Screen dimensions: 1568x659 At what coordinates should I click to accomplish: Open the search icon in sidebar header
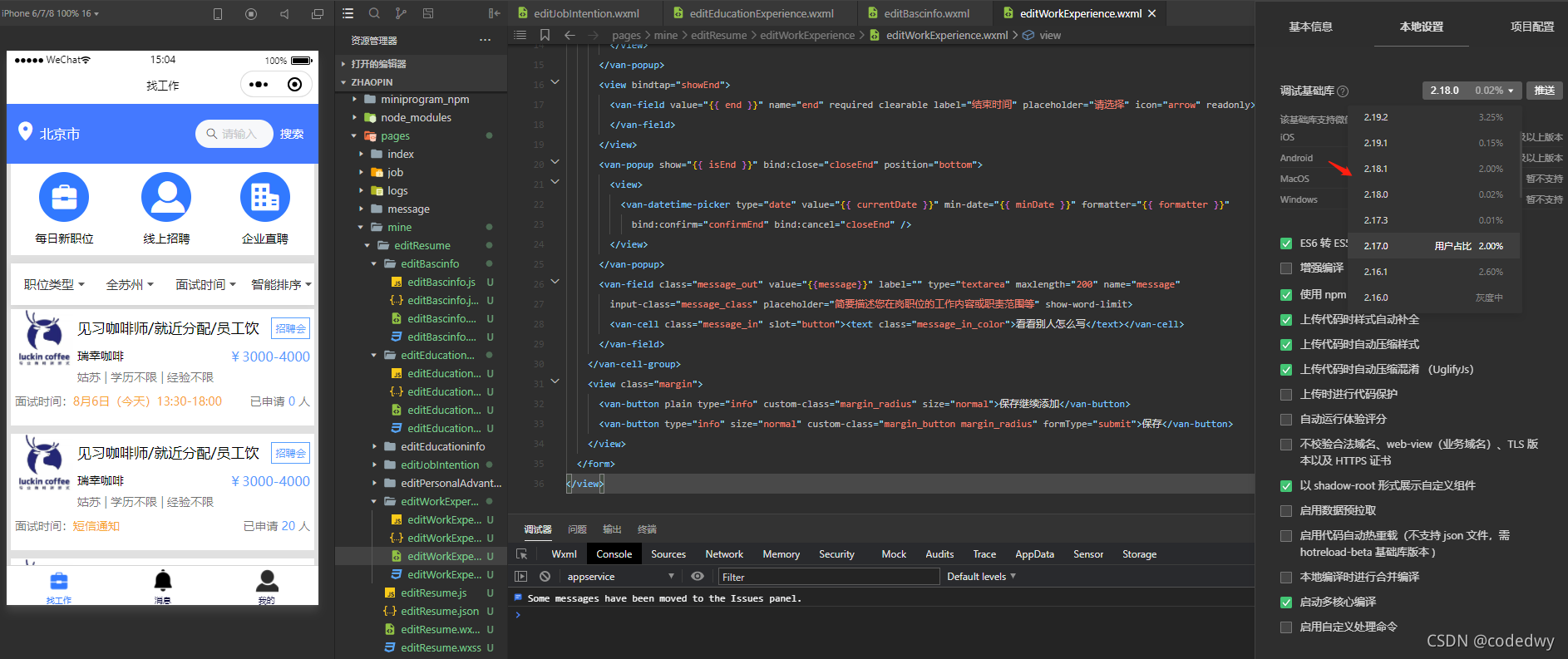374,13
